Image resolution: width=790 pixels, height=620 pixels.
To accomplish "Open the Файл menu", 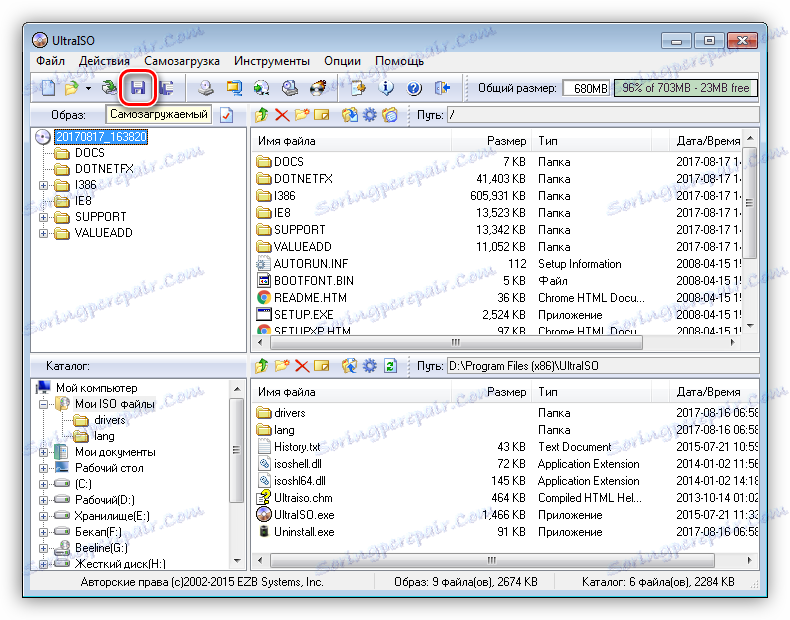I will coord(50,61).
